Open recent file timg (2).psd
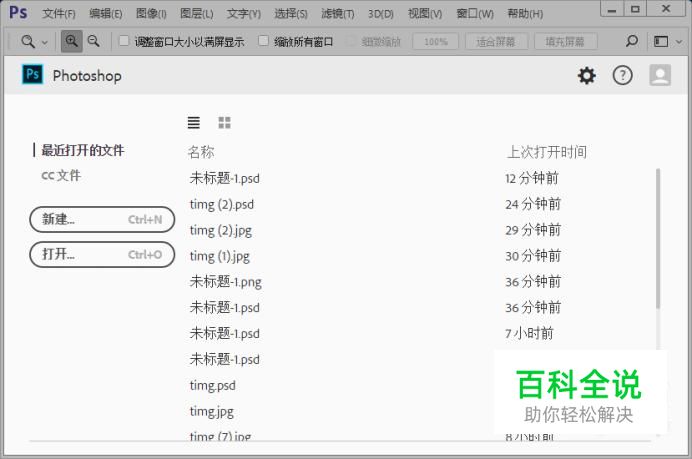Image resolution: width=692 pixels, height=459 pixels. point(222,204)
